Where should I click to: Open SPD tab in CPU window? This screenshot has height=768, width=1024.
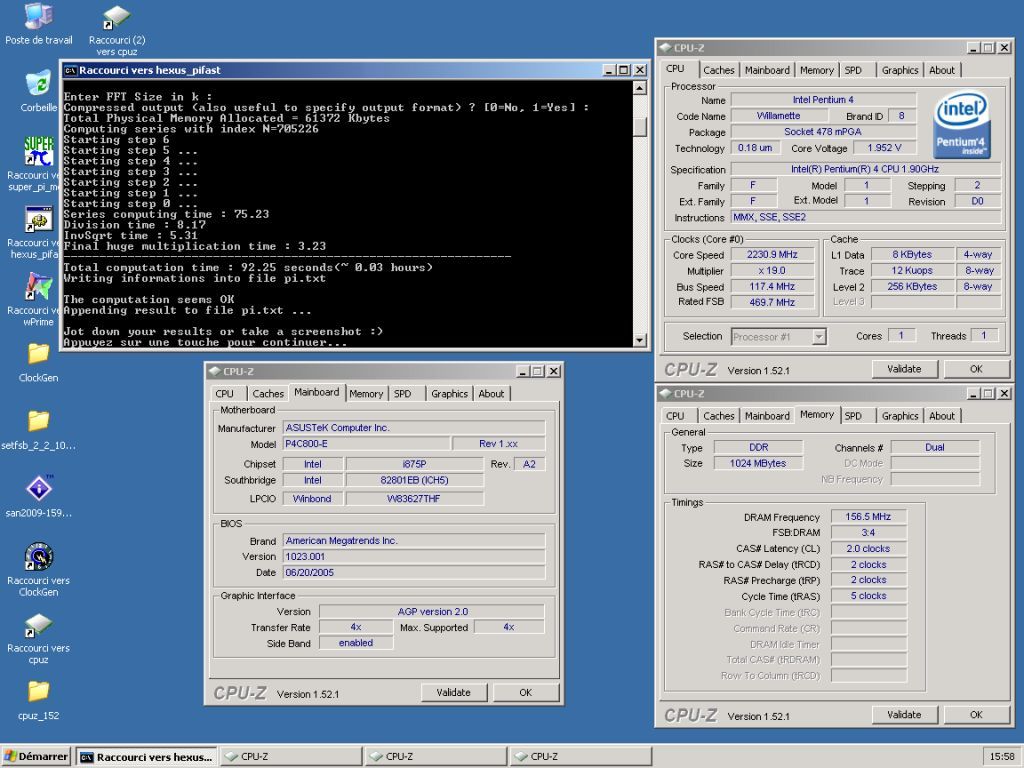coord(853,70)
